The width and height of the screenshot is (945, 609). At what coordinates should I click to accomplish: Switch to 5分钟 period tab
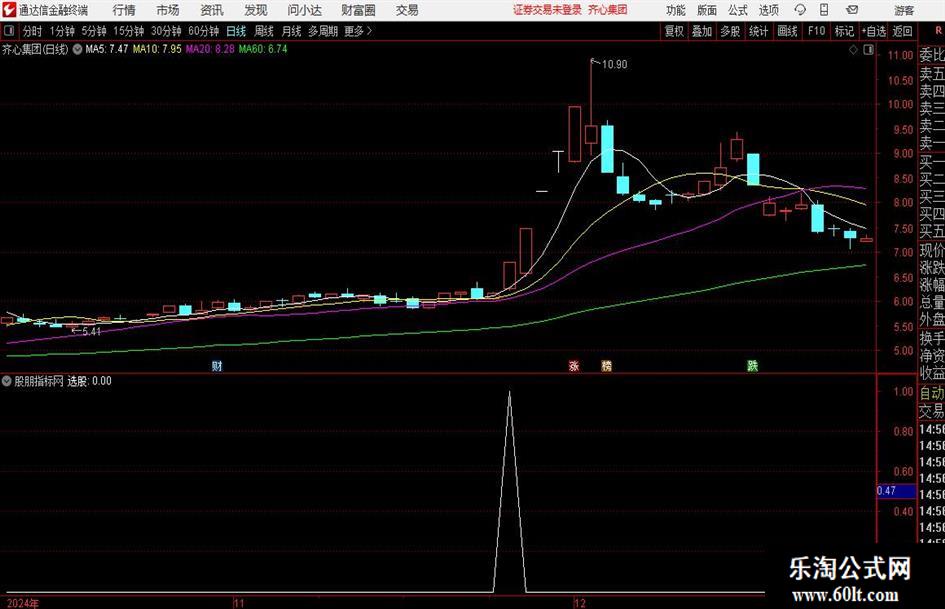94,31
